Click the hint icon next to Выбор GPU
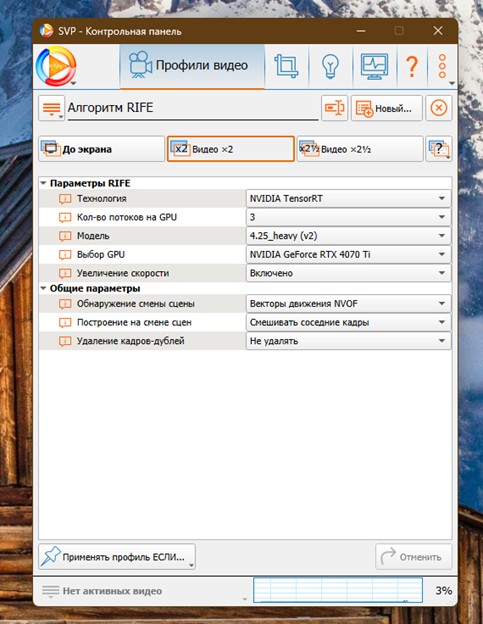This screenshot has width=483, height=624. (x=65, y=255)
